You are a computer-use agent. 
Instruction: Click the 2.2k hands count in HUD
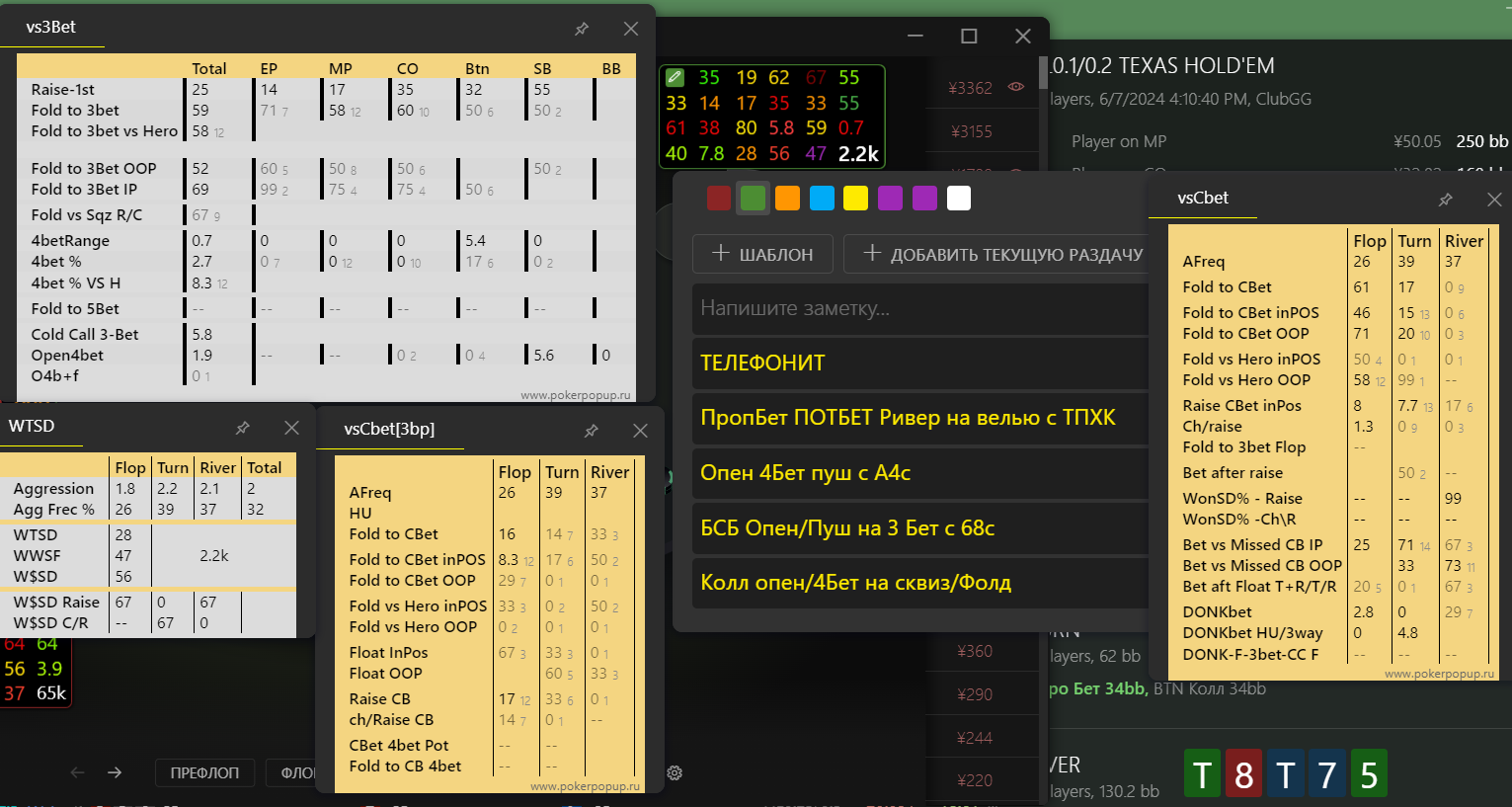tap(858, 154)
